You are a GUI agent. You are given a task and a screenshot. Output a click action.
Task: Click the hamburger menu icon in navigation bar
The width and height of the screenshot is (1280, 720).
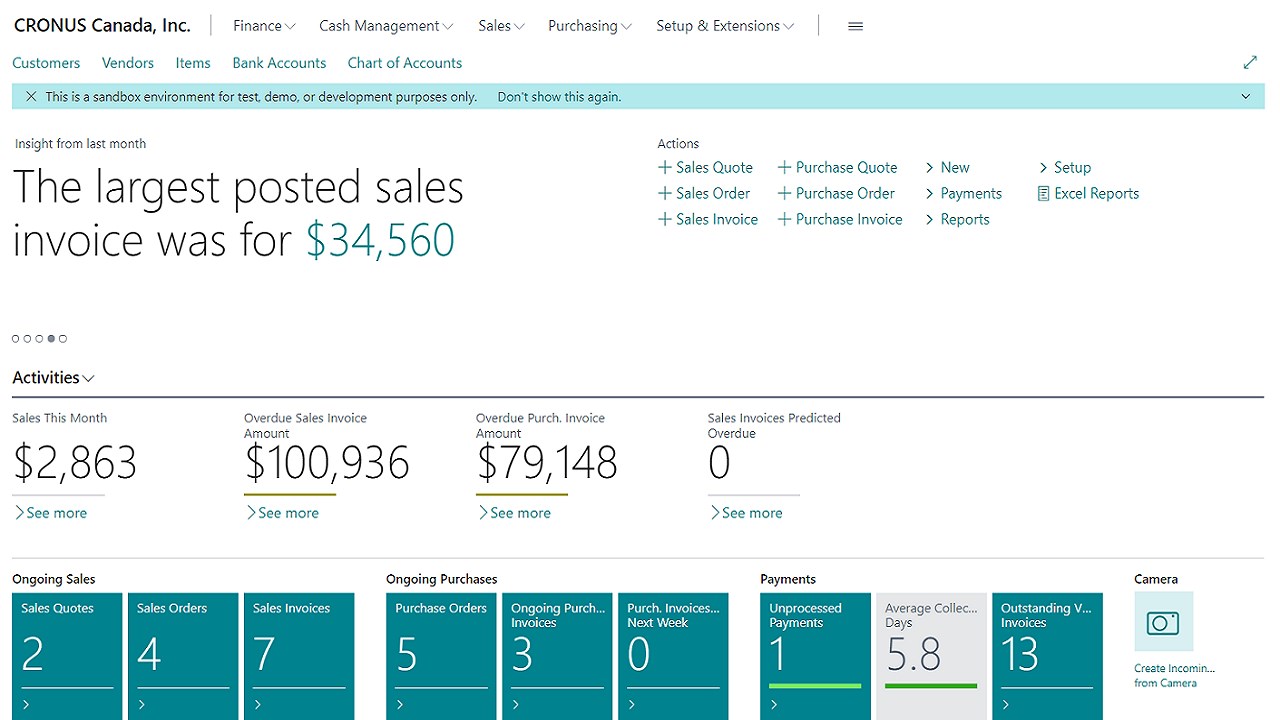855,26
